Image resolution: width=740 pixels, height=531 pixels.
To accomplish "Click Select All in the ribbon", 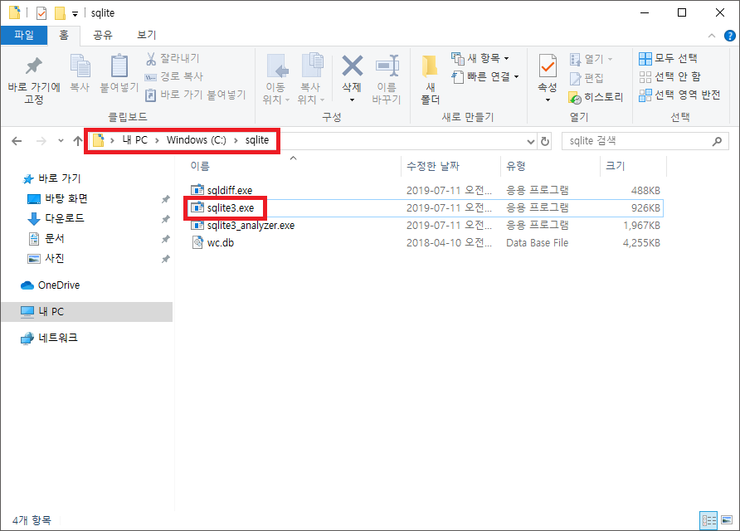I will 670,58.
